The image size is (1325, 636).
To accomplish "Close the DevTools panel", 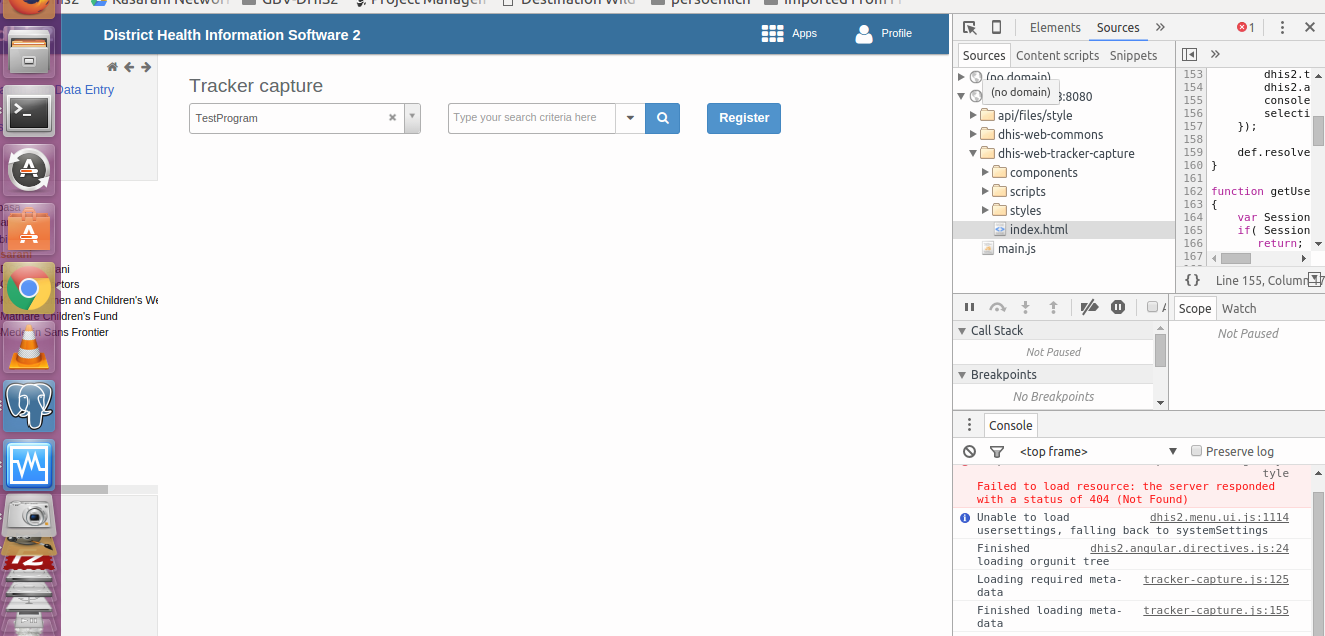I will click(1310, 28).
